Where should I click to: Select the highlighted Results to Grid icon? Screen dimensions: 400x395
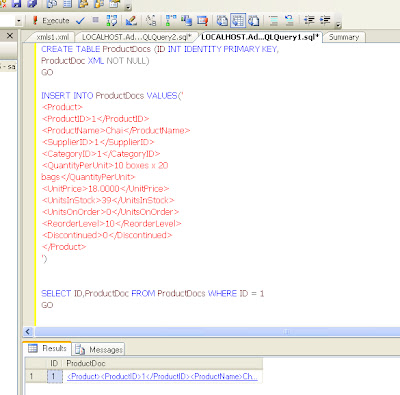(238, 21)
